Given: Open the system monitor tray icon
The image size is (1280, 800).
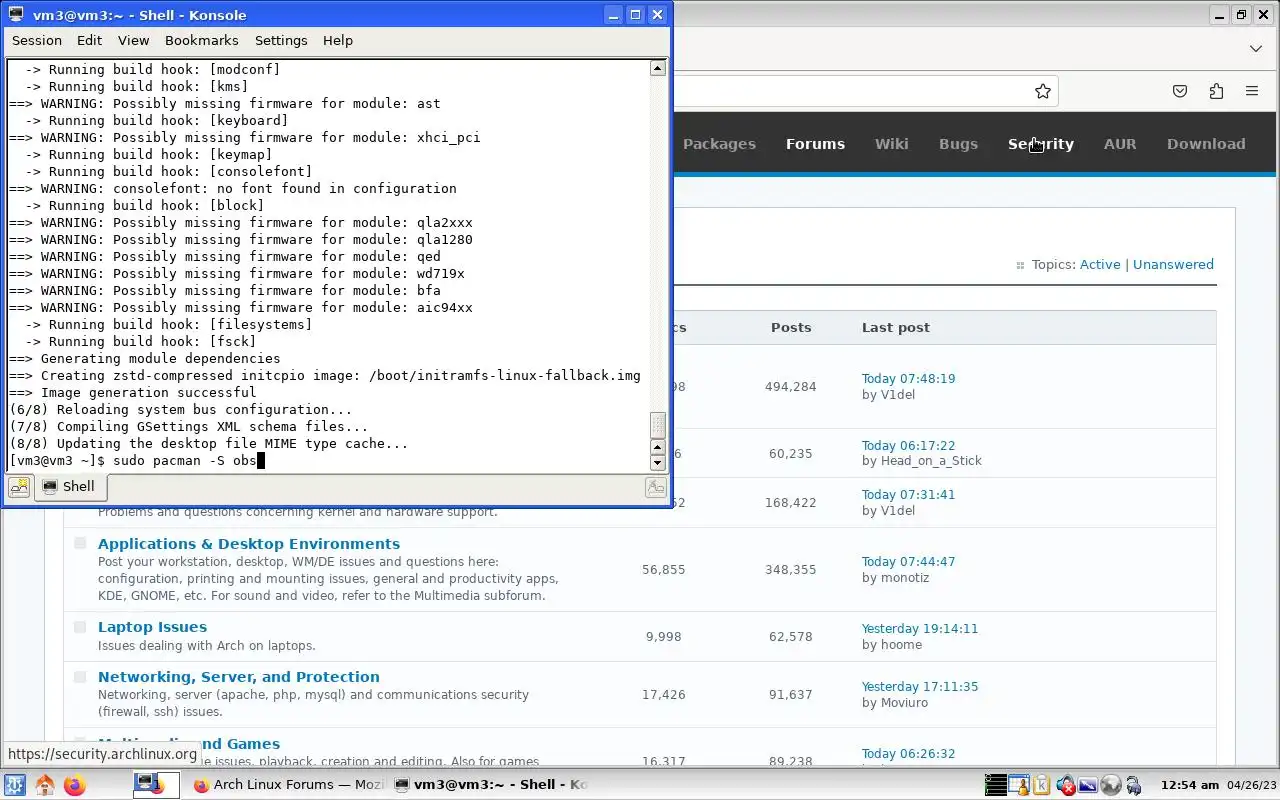Looking at the screenshot, I should [x=995, y=785].
